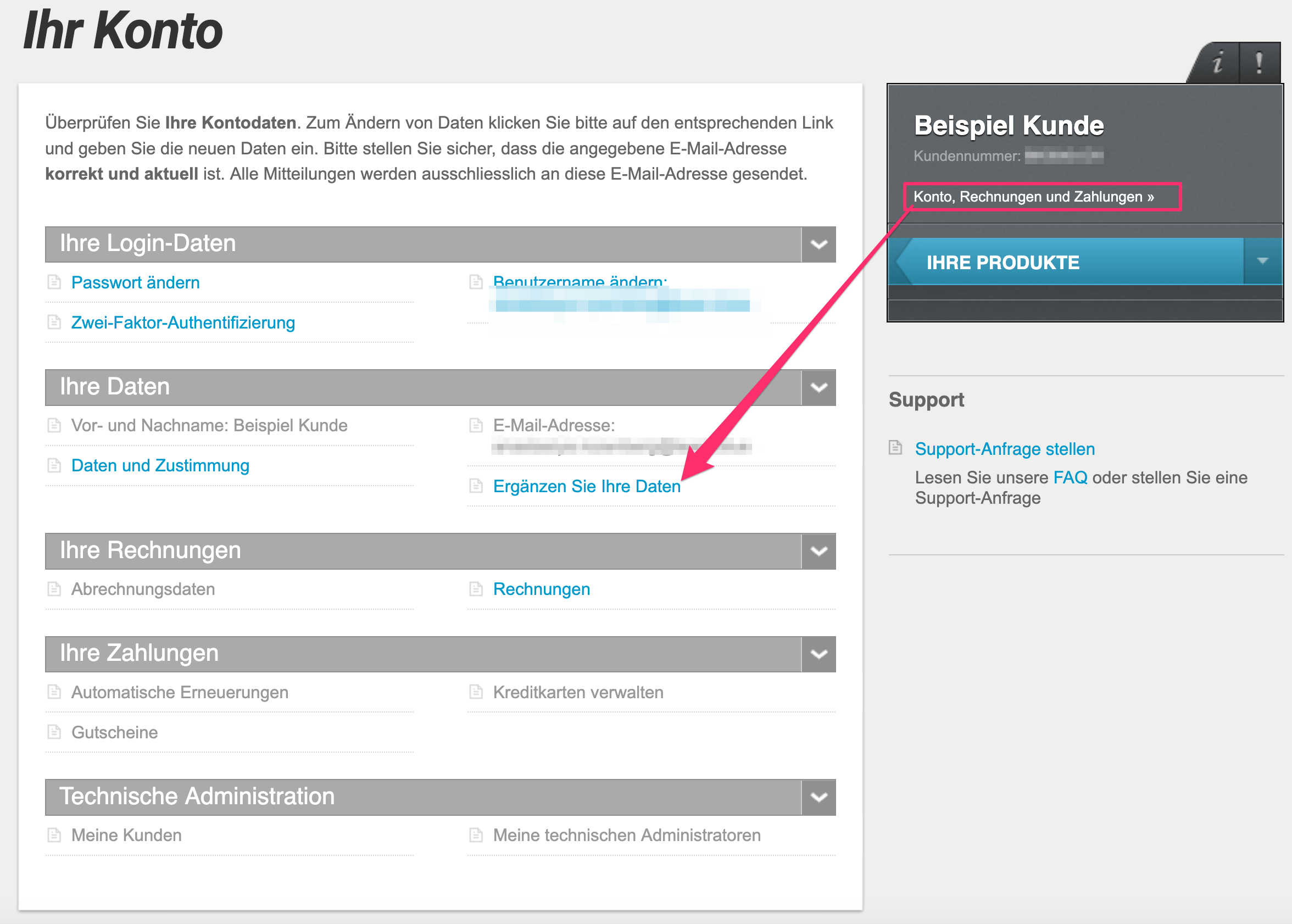Click the E-Mail-Adresse label

pyautogui.click(x=554, y=426)
